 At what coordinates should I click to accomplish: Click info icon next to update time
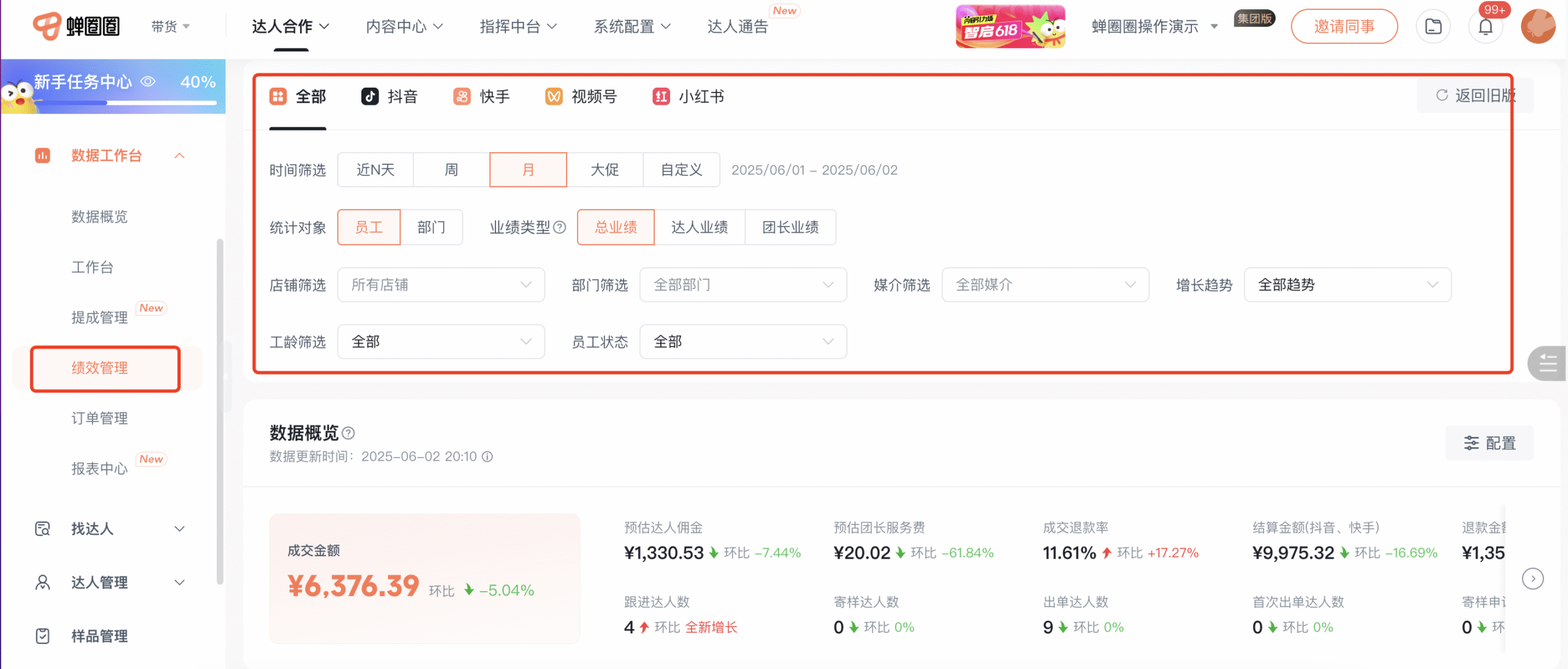tap(488, 456)
